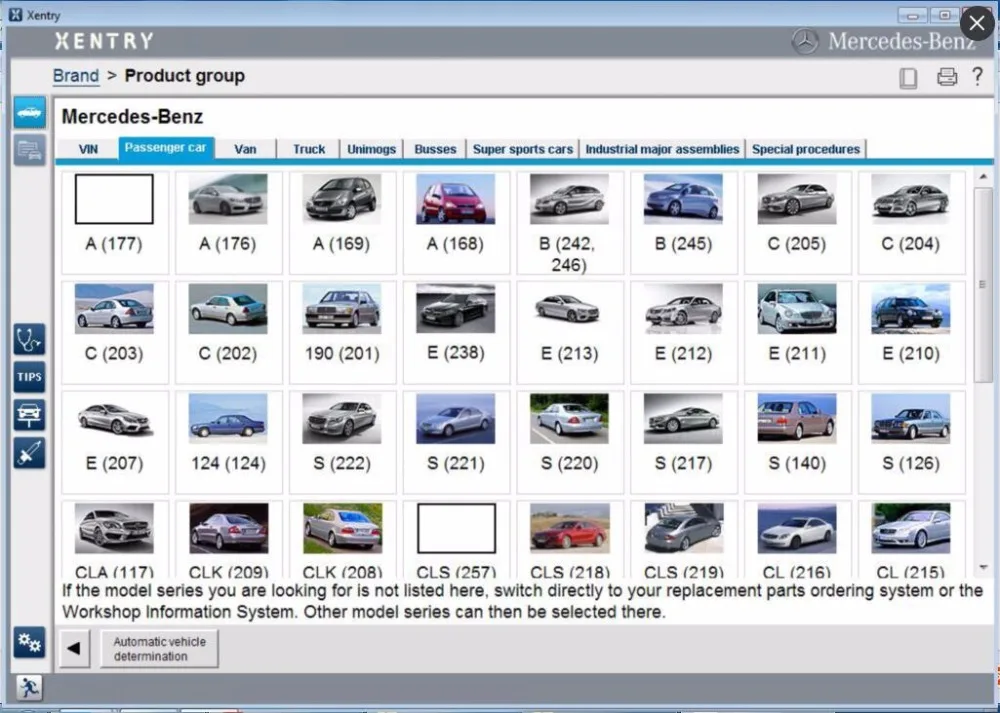
Task: Select model series S (222)
Action: pos(342,442)
